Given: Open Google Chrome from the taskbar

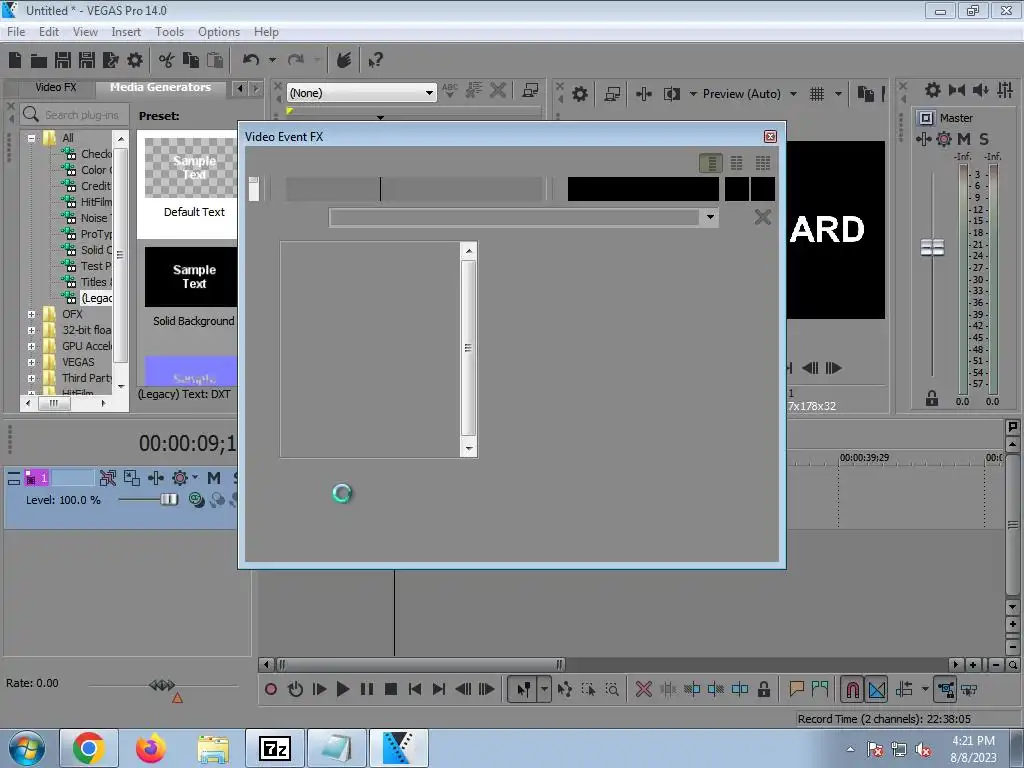Looking at the screenshot, I should 89,748.
